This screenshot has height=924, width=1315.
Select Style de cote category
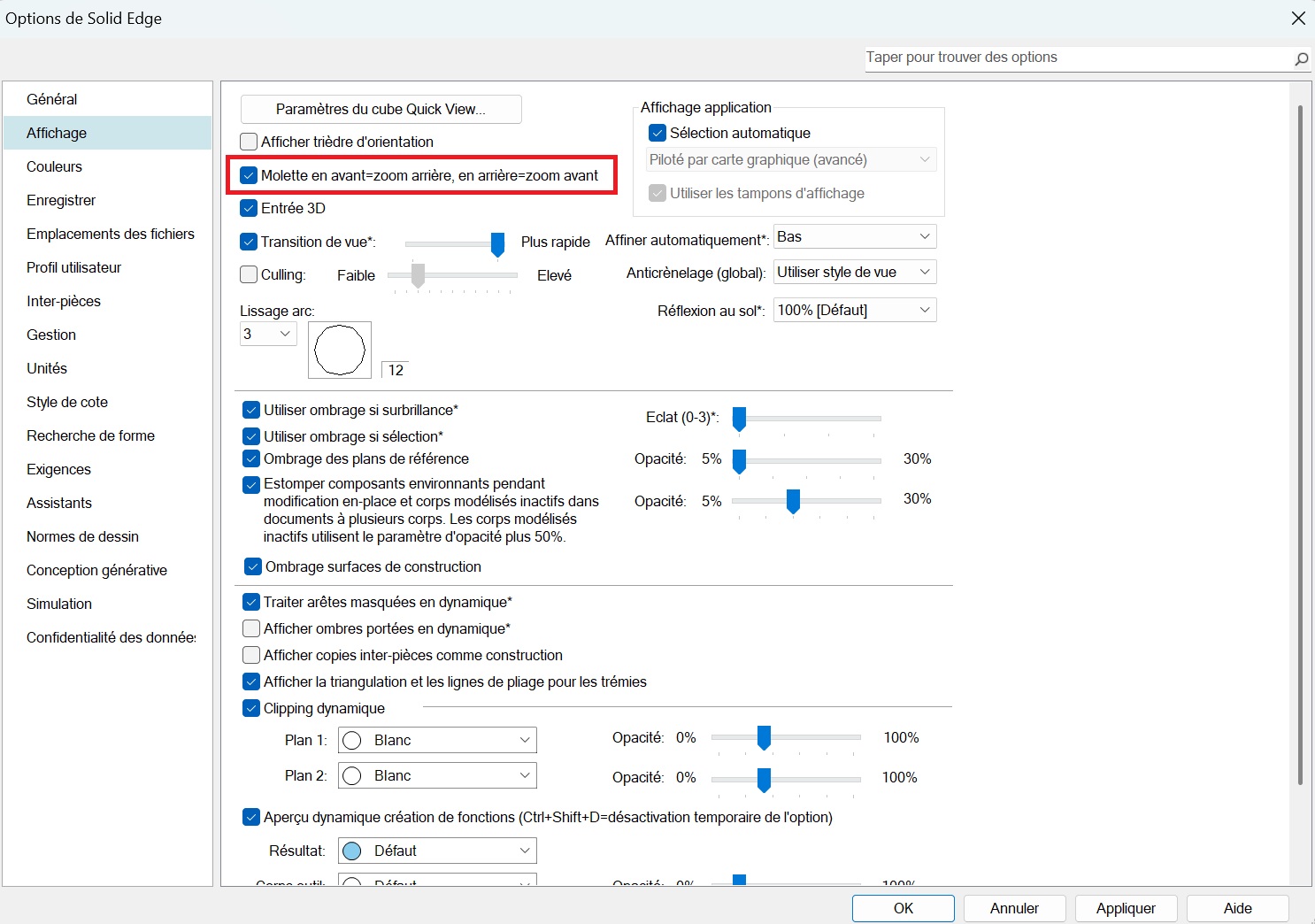tap(107, 402)
